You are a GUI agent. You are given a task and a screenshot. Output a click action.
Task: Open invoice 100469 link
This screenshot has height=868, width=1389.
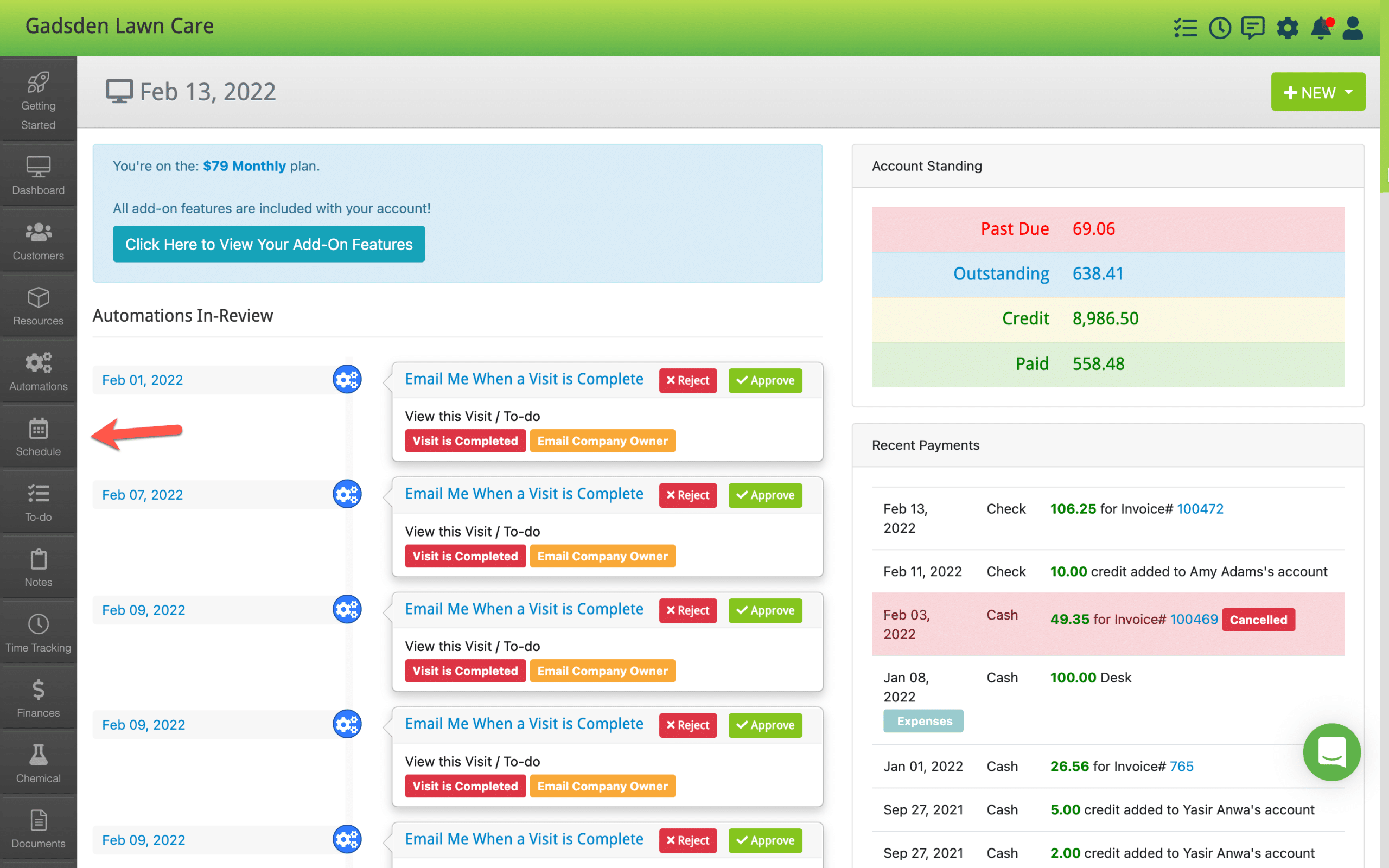[x=1194, y=619]
